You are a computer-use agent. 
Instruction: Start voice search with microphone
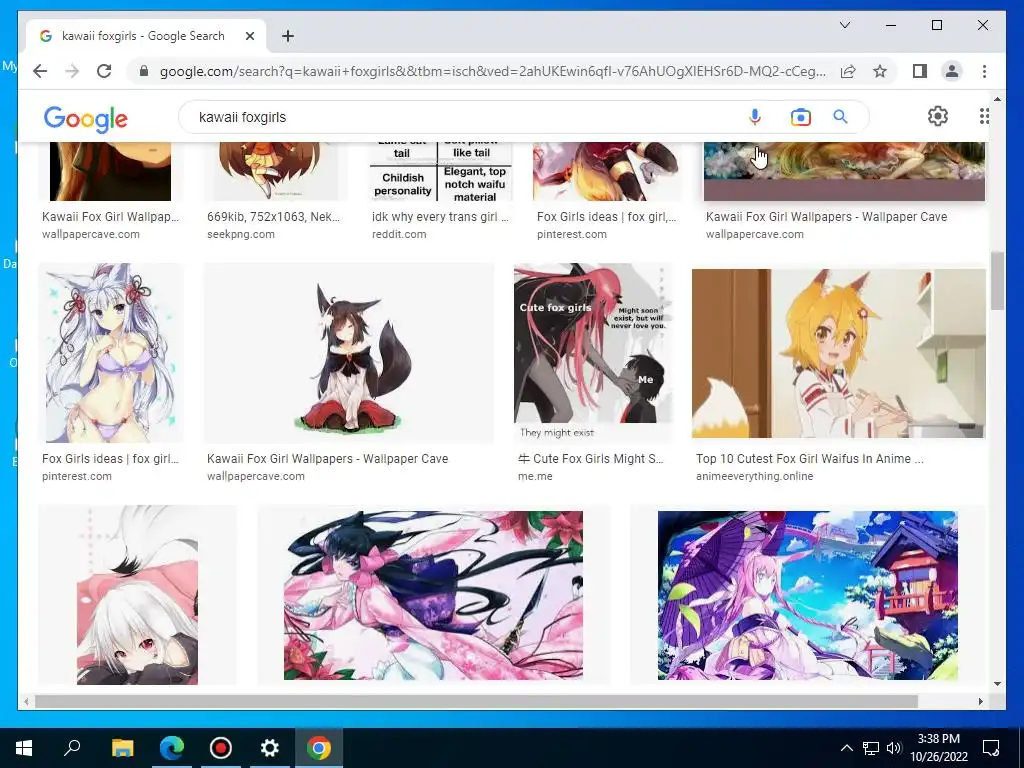[755, 117]
